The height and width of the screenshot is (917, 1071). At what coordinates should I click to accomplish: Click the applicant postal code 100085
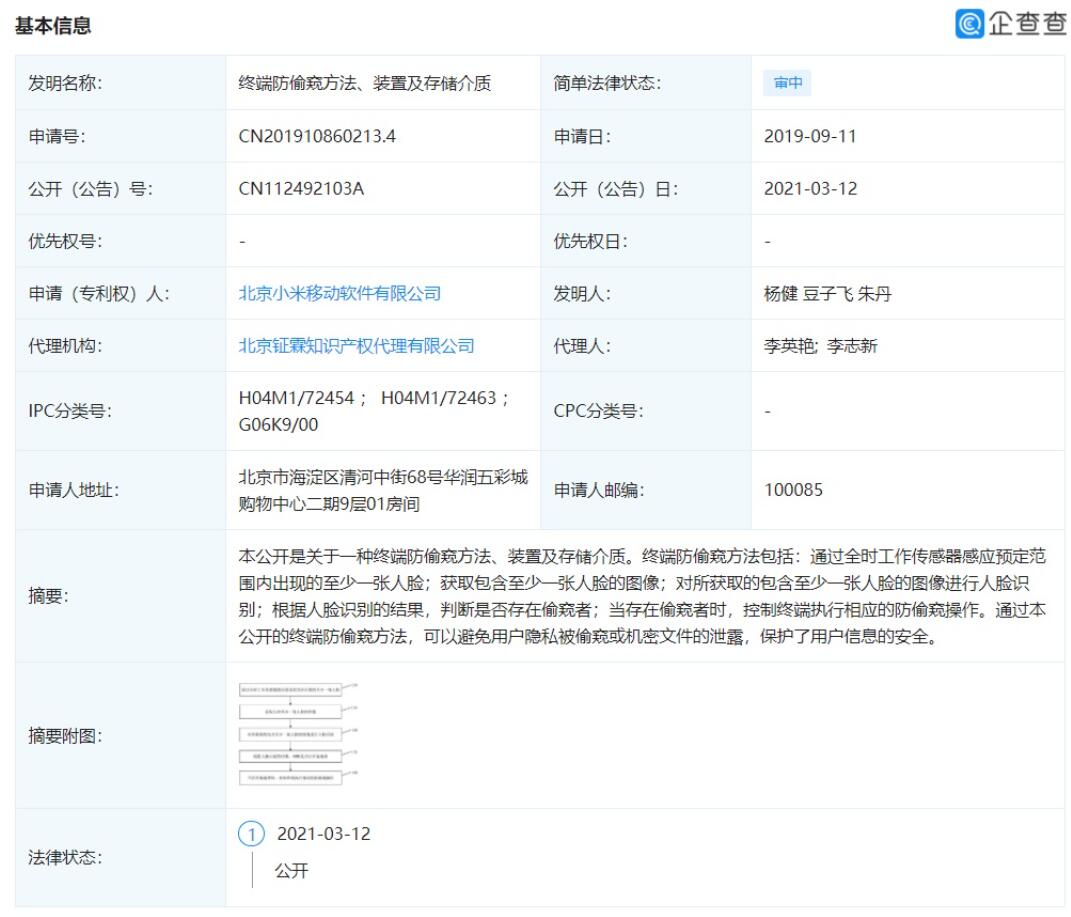click(x=794, y=490)
